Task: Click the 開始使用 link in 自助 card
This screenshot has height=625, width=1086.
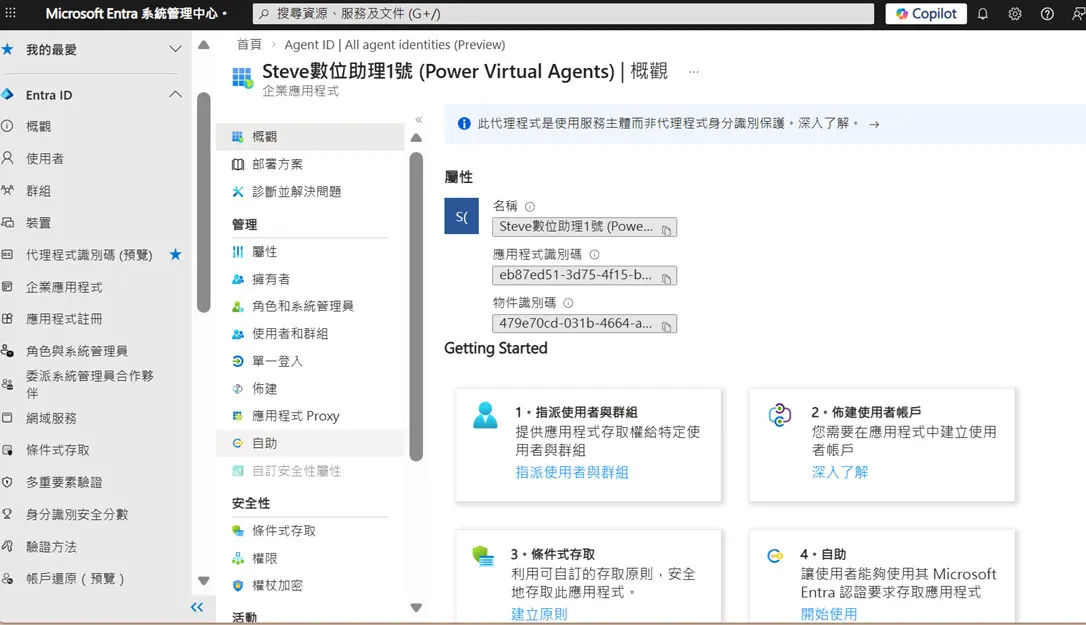Action: pos(829,614)
